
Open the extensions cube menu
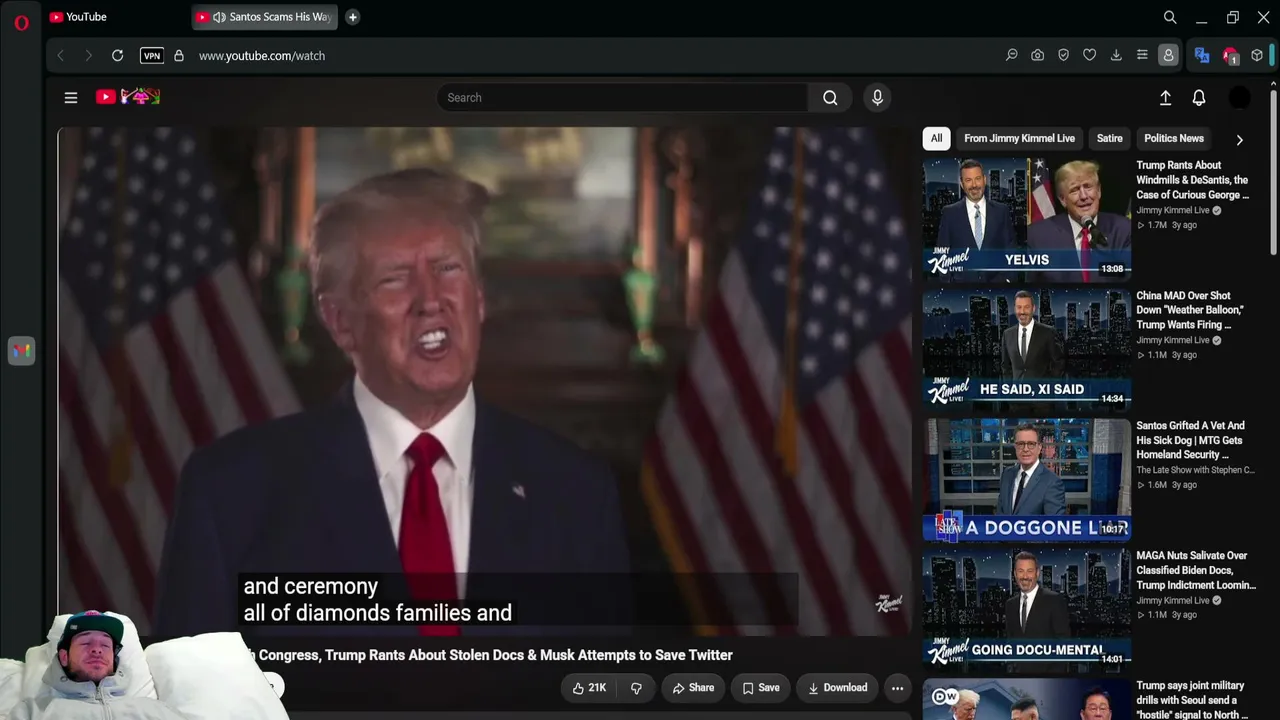click(1257, 56)
